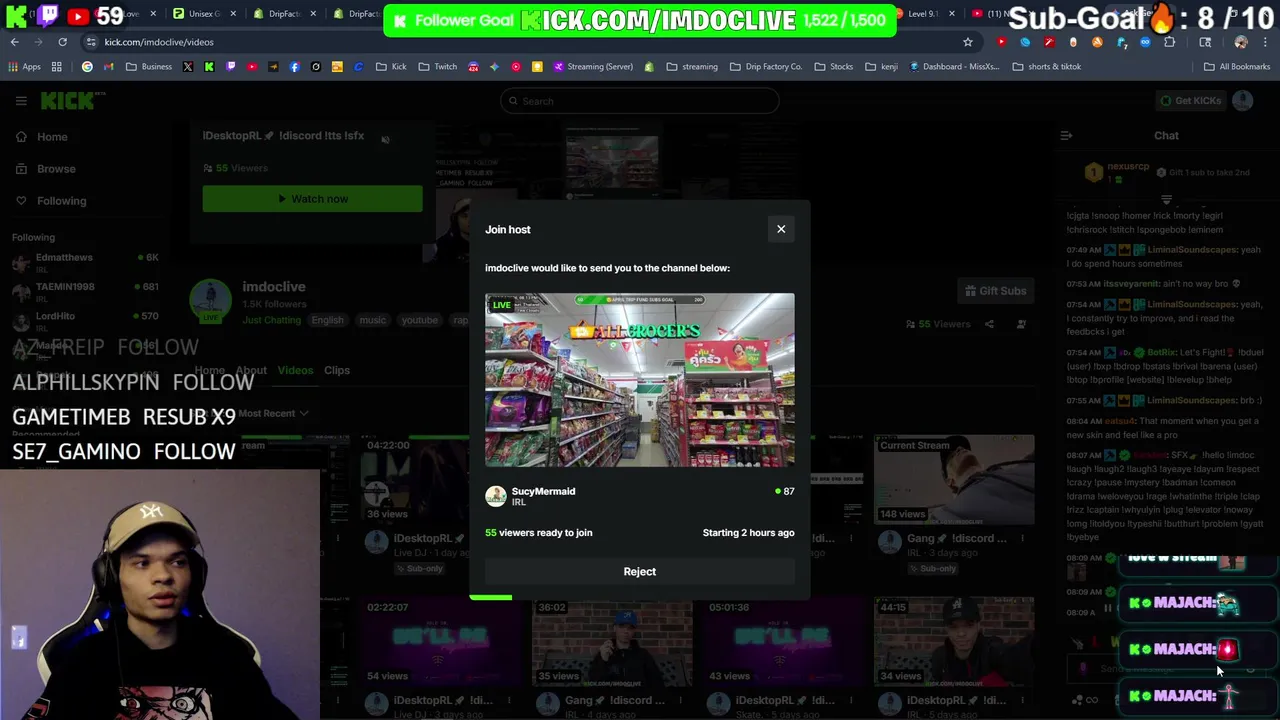
Task: Unmute the hosted stream speaker icon
Action: tap(385, 140)
